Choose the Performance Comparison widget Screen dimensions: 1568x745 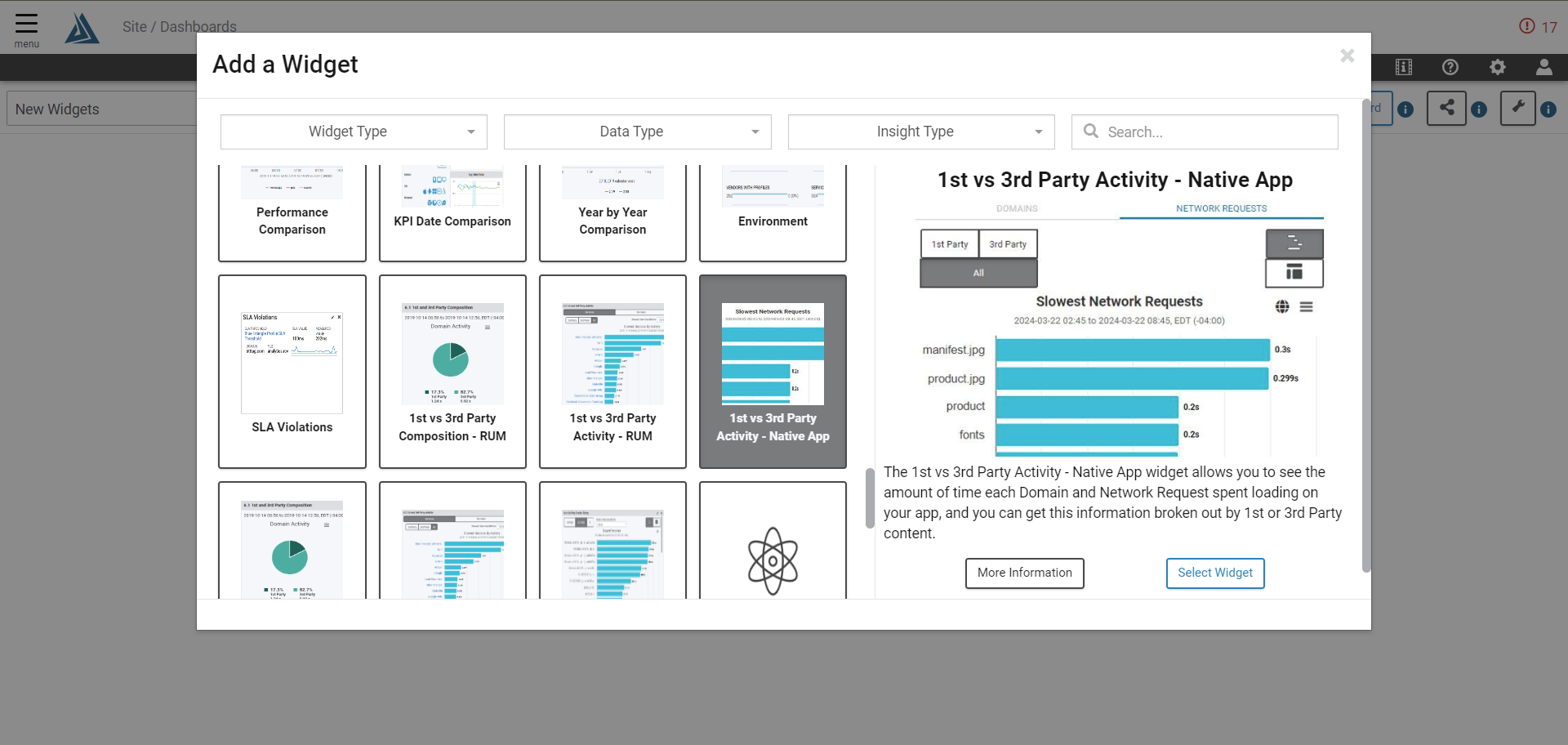292,213
